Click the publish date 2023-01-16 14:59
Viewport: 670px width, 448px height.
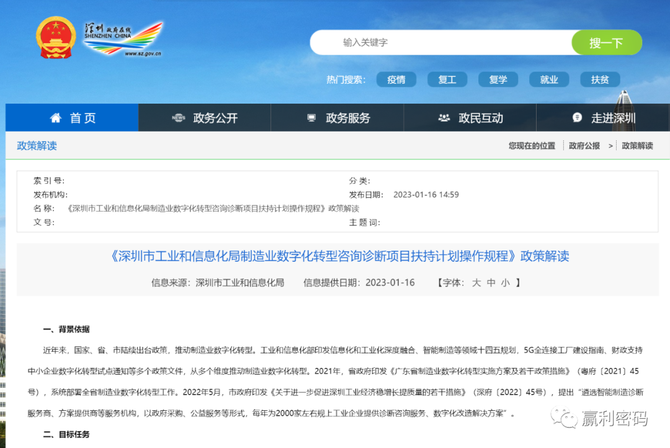pyautogui.click(x=426, y=195)
